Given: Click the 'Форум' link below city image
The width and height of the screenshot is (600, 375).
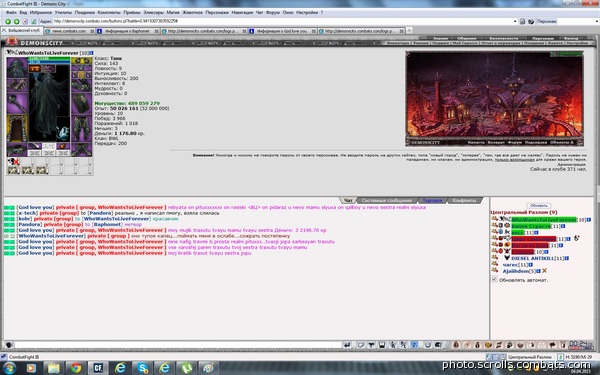Looking at the screenshot, I should tap(514, 143).
